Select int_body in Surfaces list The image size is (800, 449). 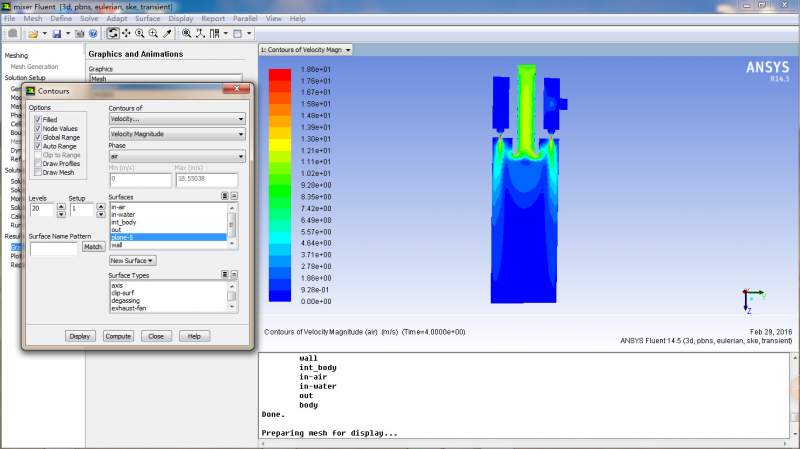coord(168,222)
